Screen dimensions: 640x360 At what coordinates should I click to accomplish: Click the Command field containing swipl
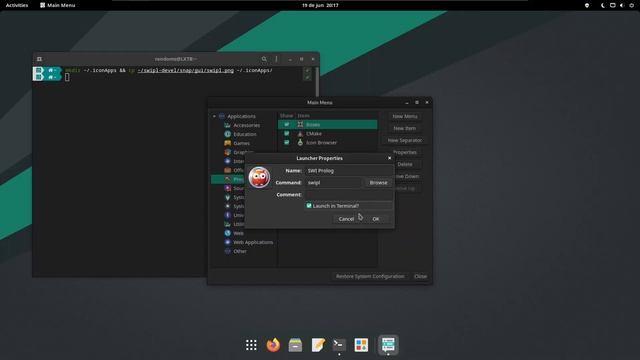(x=333, y=183)
